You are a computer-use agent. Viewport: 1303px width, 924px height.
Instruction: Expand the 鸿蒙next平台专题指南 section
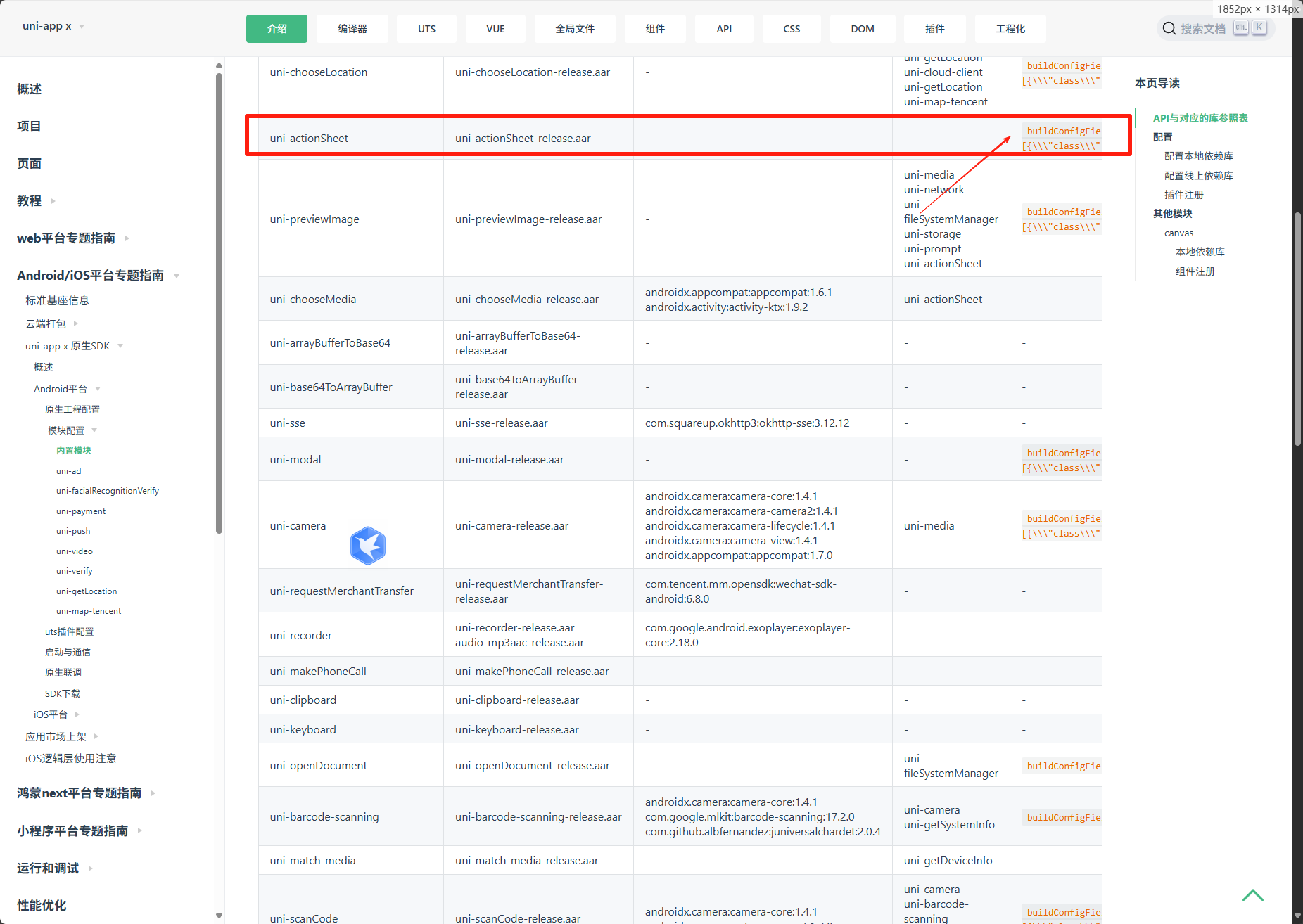[x=153, y=793]
